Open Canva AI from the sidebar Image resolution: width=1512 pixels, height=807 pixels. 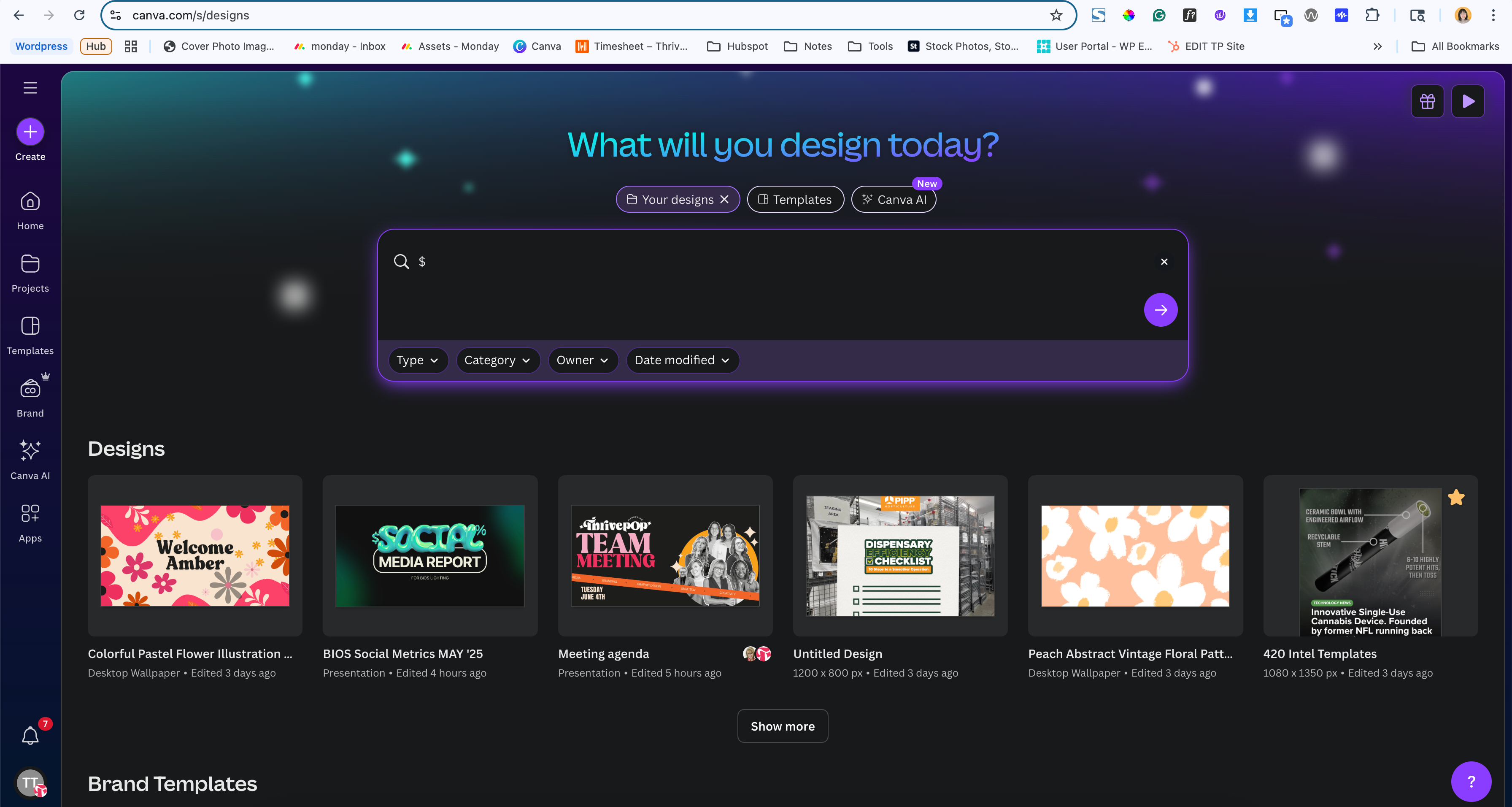pyautogui.click(x=30, y=460)
